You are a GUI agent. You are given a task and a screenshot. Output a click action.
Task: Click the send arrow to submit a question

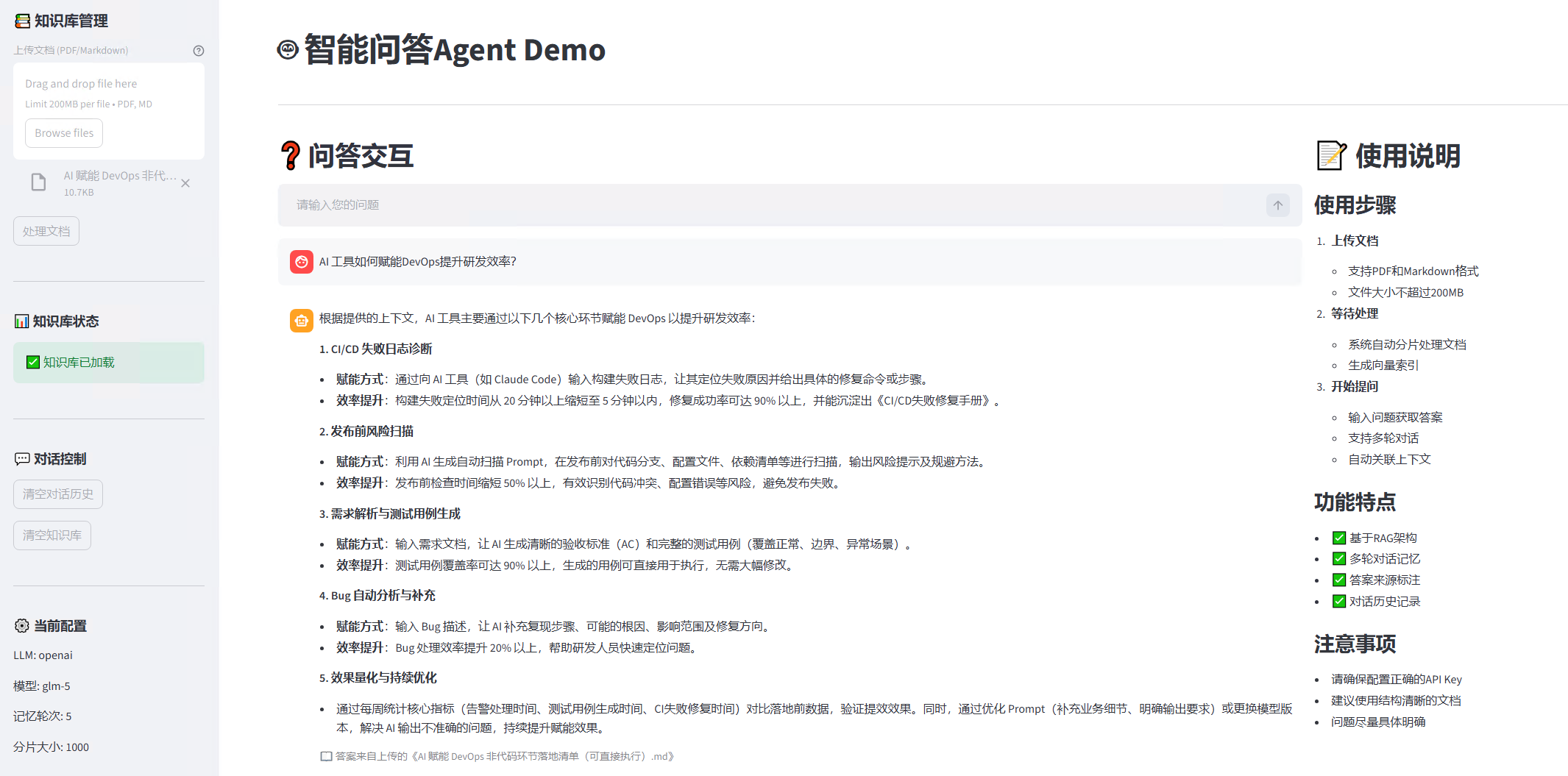point(1278,205)
